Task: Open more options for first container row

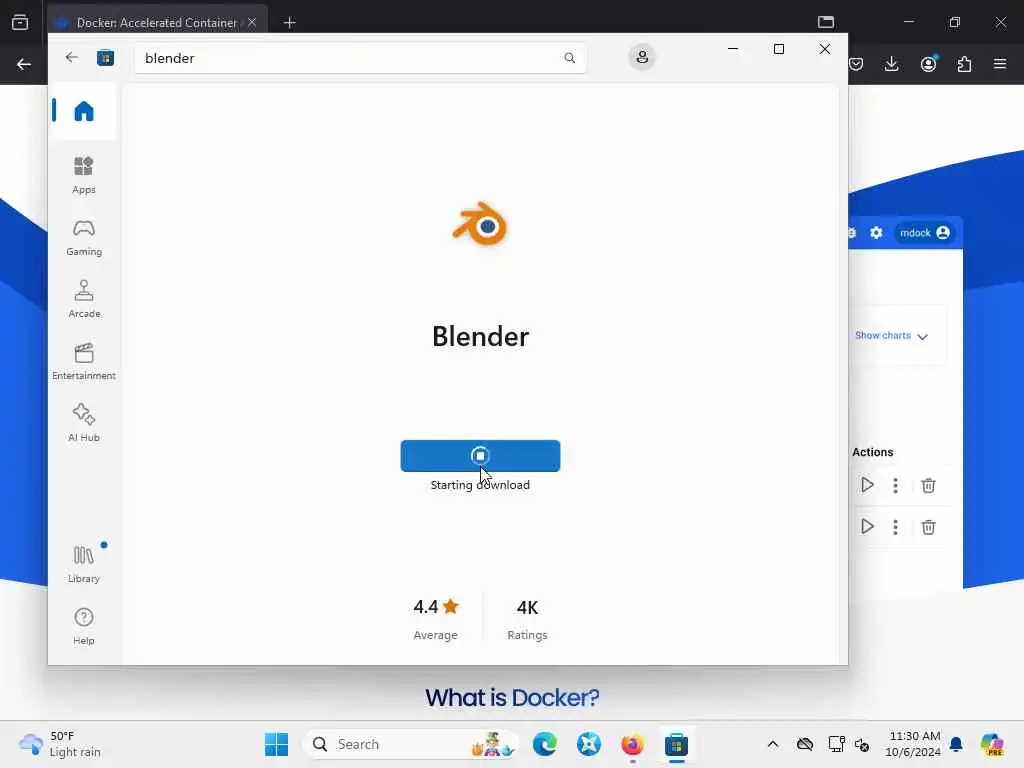Action: 895,485
